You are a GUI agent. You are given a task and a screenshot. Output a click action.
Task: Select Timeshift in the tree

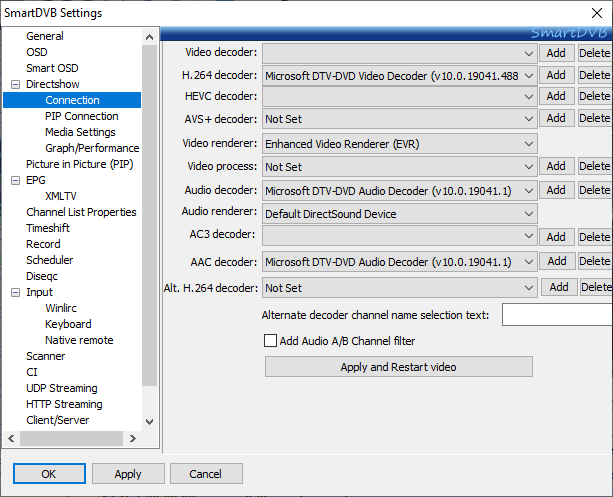(48, 228)
